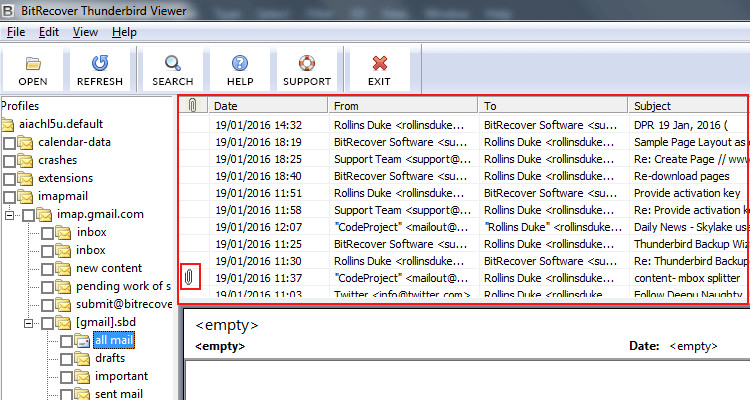
Task: Click the HELP question mark icon
Action: 240,63
